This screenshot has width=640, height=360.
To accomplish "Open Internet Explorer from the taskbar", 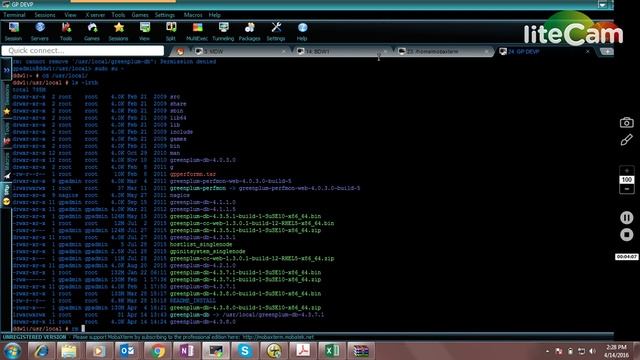I will (41, 351).
